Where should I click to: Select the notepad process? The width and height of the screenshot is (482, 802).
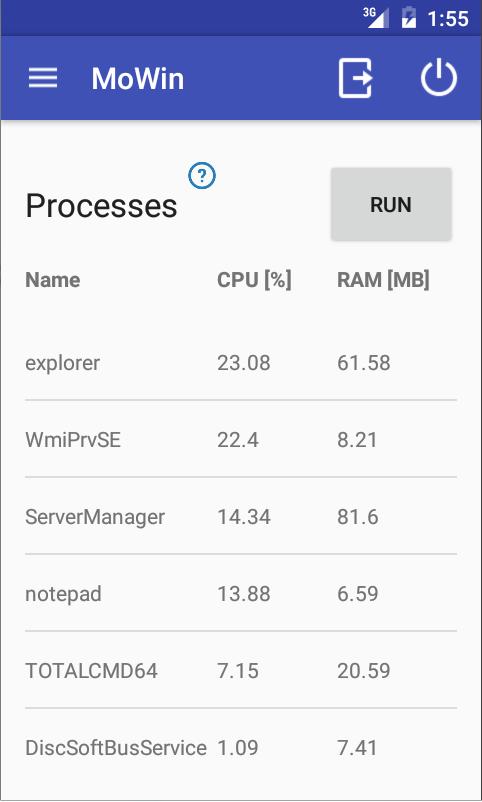coord(240,593)
